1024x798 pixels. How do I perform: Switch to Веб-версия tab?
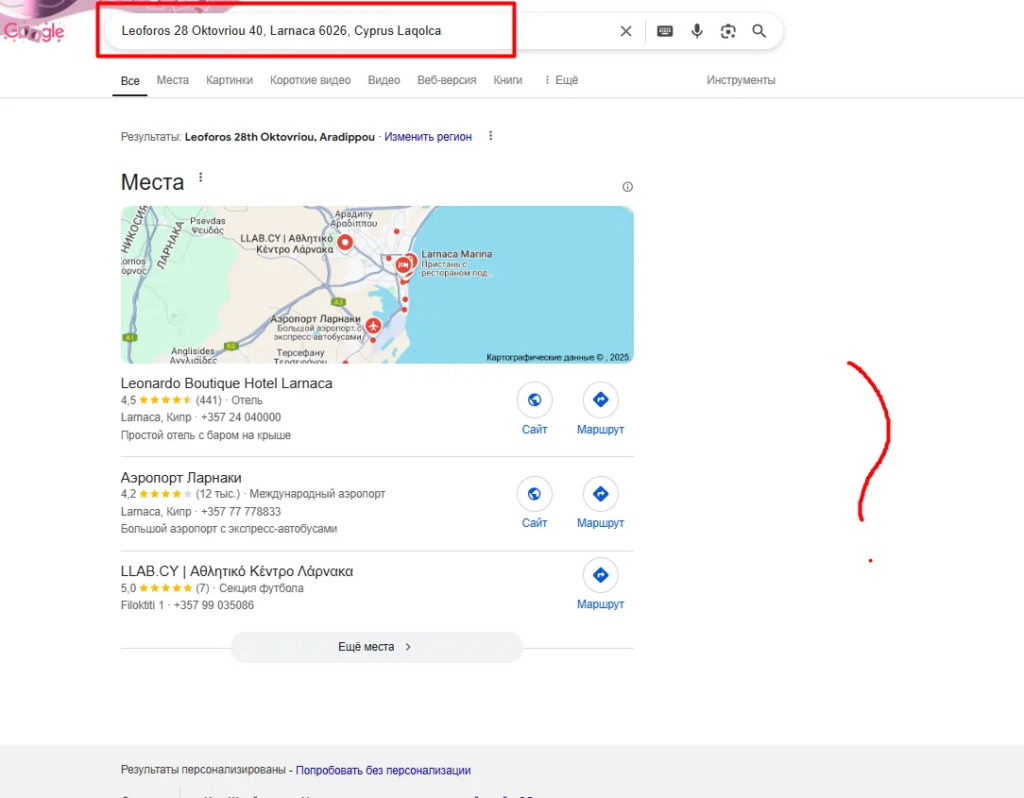(447, 80)
